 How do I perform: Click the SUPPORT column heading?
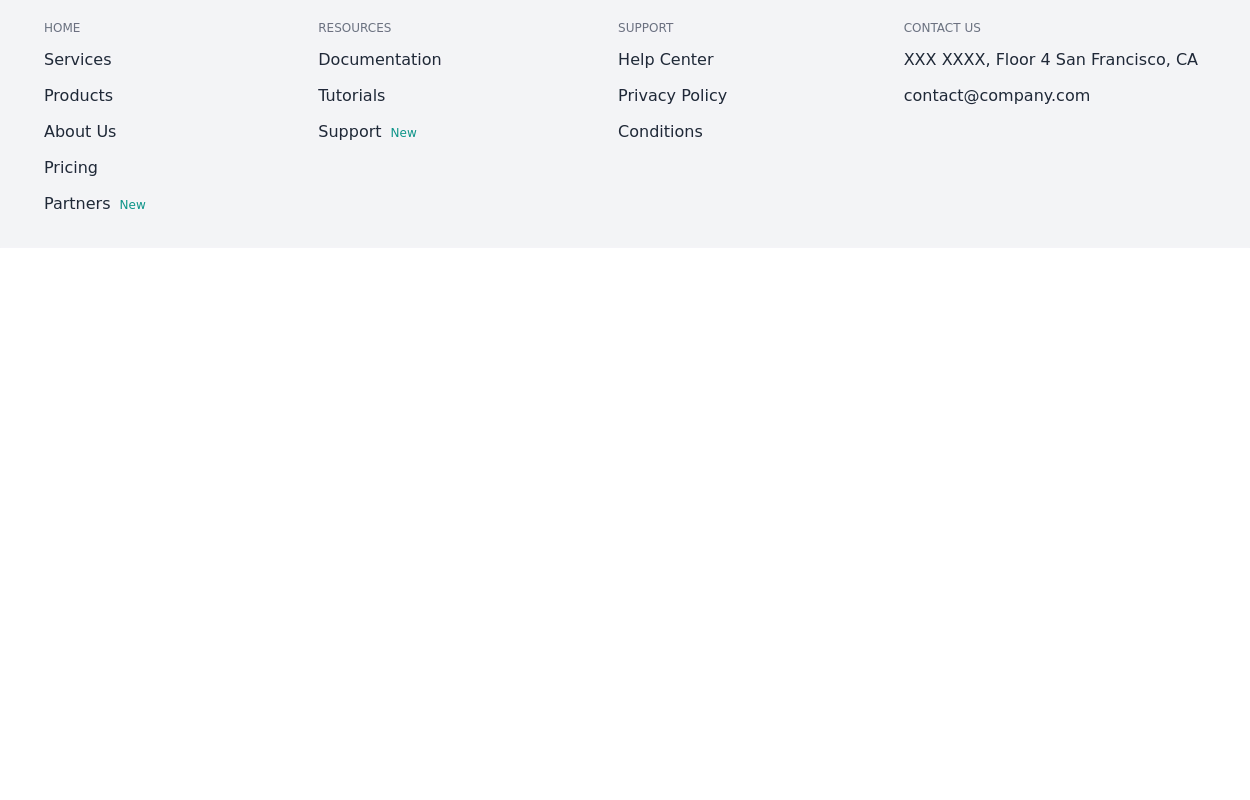coord(645,28)
